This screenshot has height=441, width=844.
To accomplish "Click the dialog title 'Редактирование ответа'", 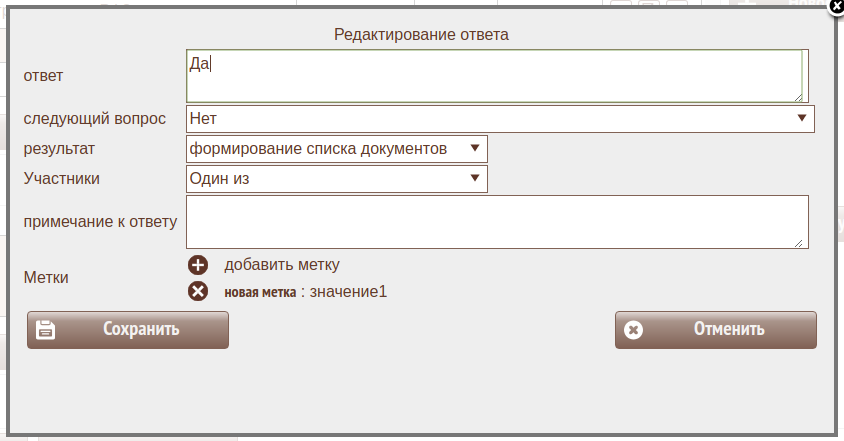I will [x=421, y=35].
